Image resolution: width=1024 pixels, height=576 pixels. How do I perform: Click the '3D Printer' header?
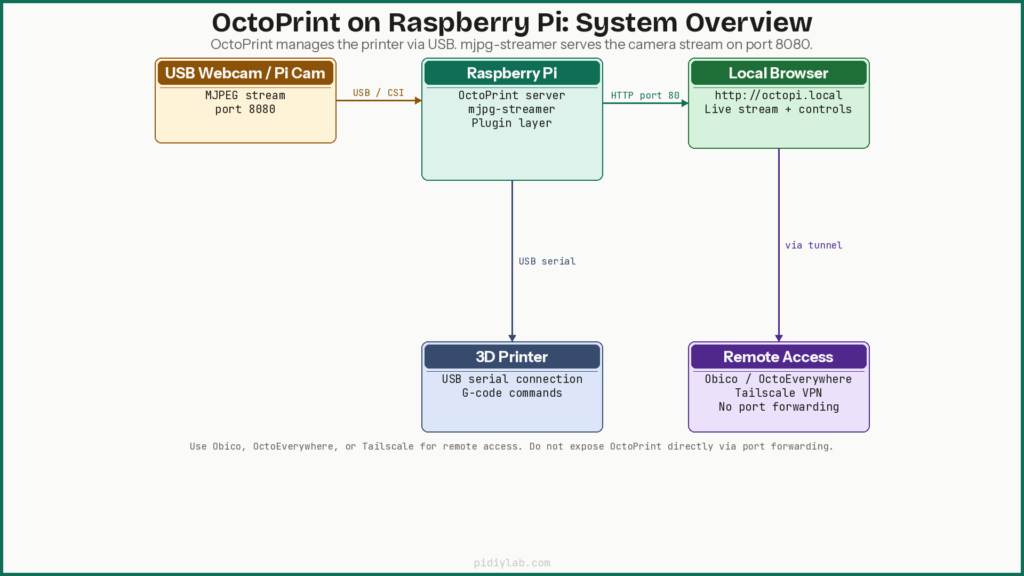(512, 357)
